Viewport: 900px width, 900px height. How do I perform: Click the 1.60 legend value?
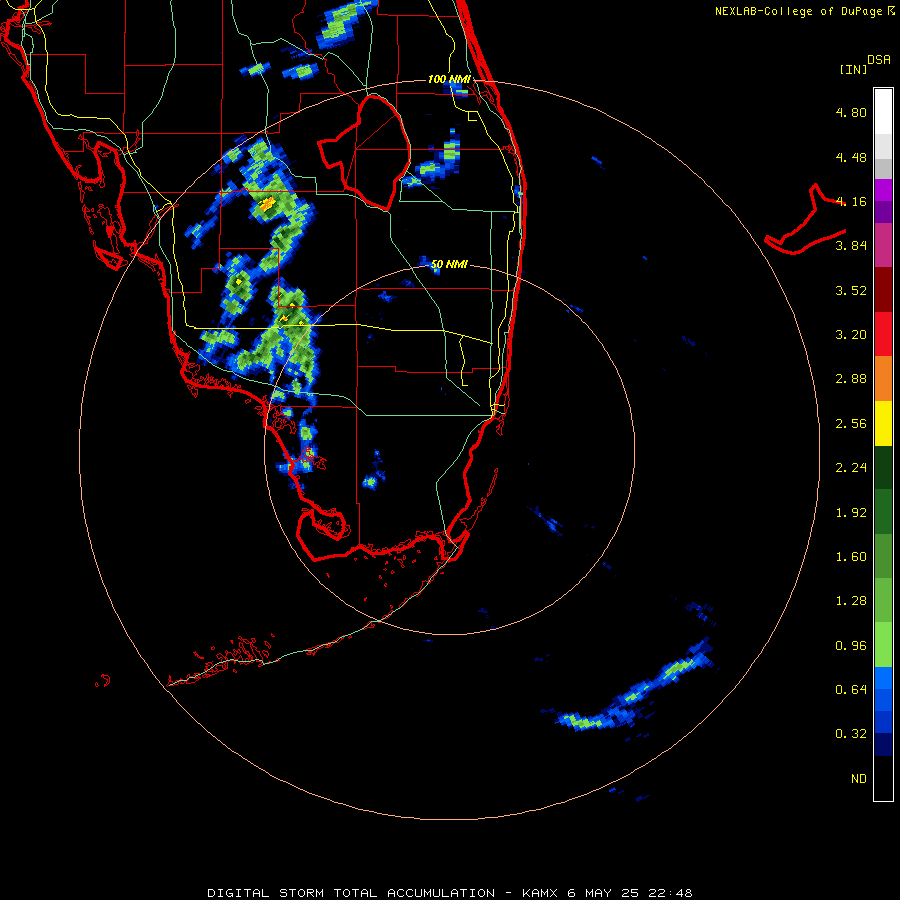(x=851, y=557)
